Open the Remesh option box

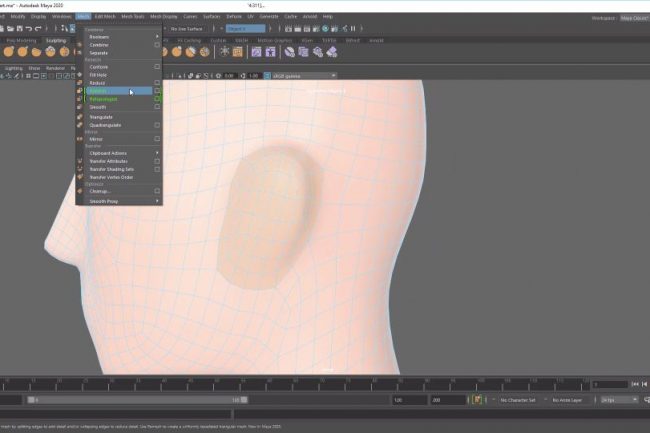tap(157, 91)
